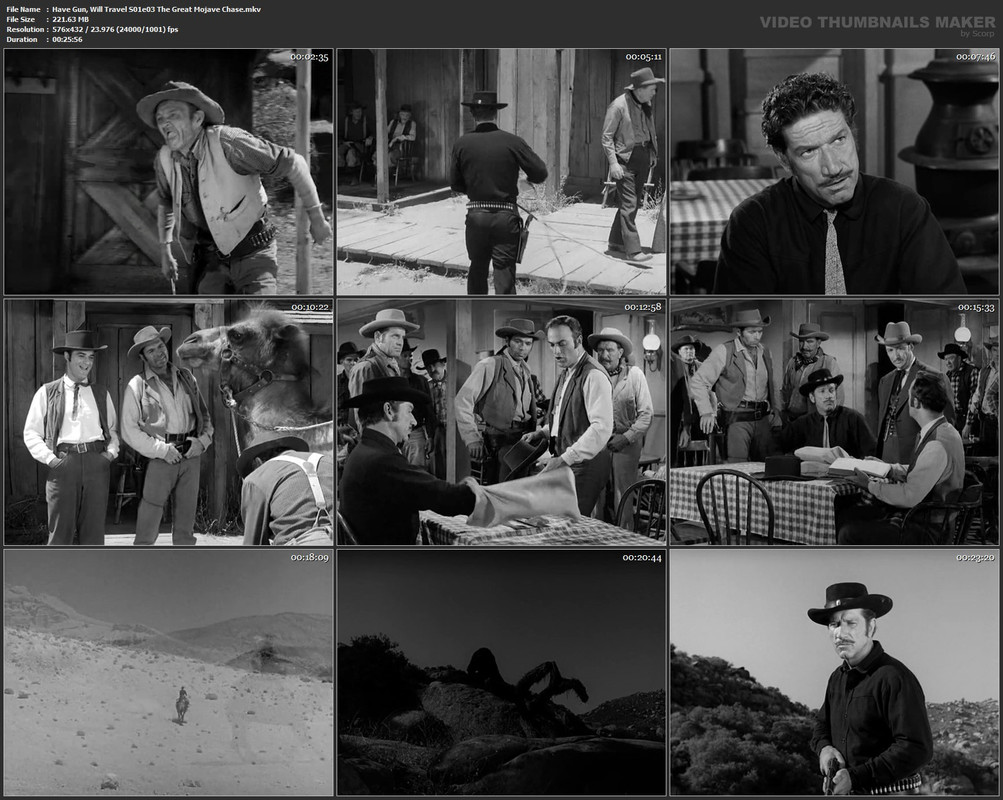Viewport: 1003px width, 800px height.
Task: Click the resolution value '576x432 / 23.976 (24000/1001) fps'
Action: point(115,29)
